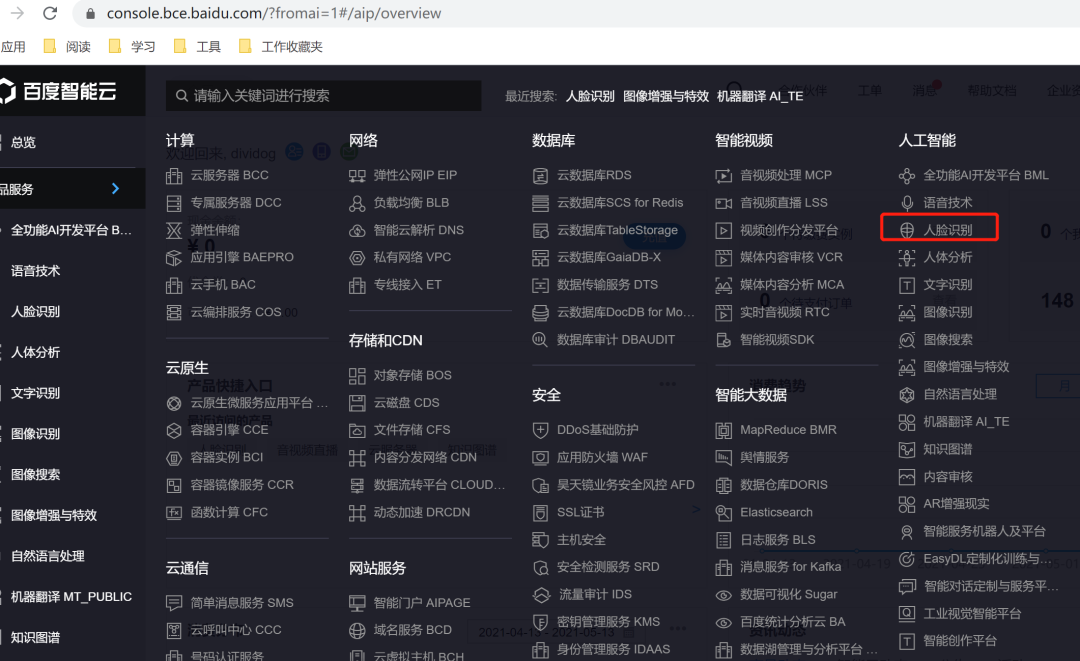Click the magnifier icon in search box
This screenshot has width=1080, height=661.
click(x=182, y=96)
